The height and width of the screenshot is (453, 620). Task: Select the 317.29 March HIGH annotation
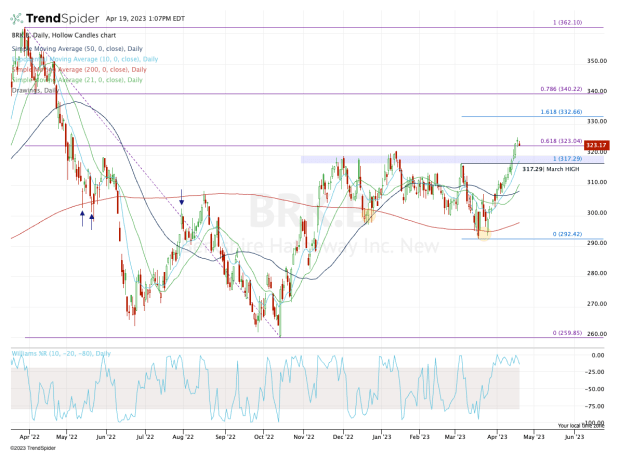pos(543,169)
